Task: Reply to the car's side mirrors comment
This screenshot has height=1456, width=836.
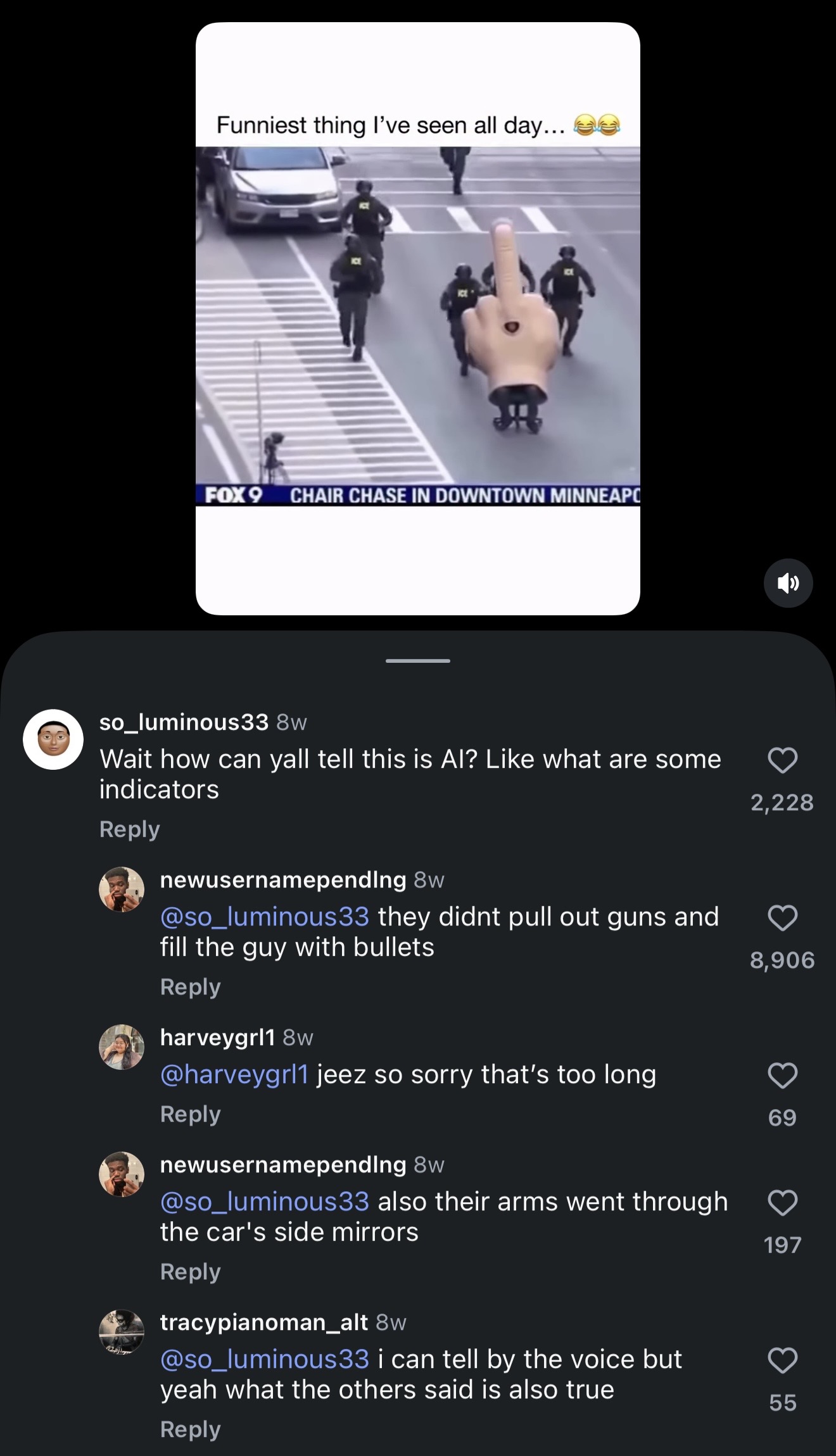Action: pyautogui.click(x=190, y=1272)
